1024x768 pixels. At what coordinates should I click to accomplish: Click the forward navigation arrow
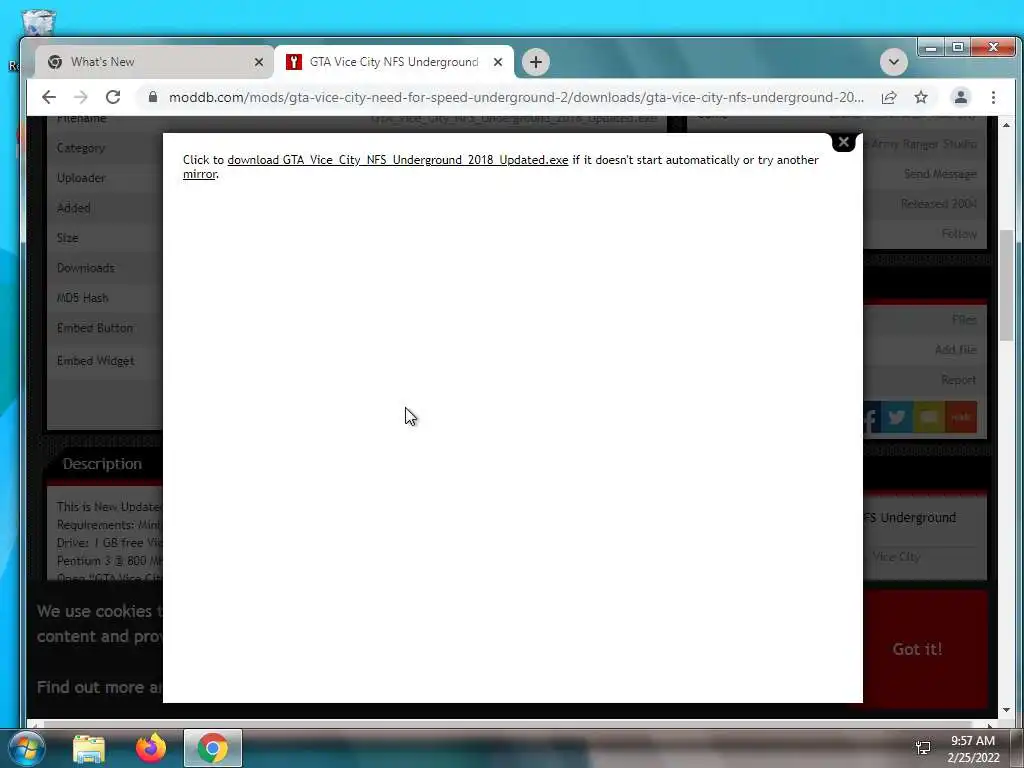80,97
